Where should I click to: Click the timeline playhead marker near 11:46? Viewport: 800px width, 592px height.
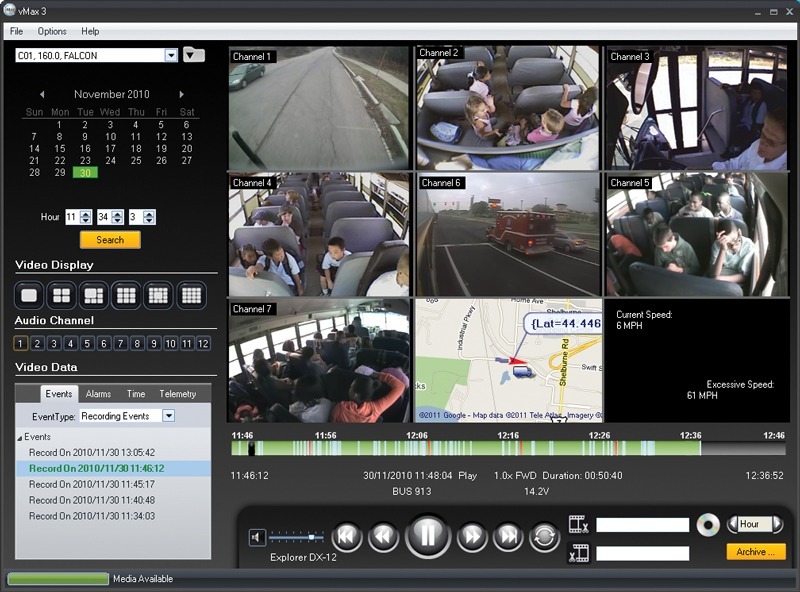coord(251,449)
